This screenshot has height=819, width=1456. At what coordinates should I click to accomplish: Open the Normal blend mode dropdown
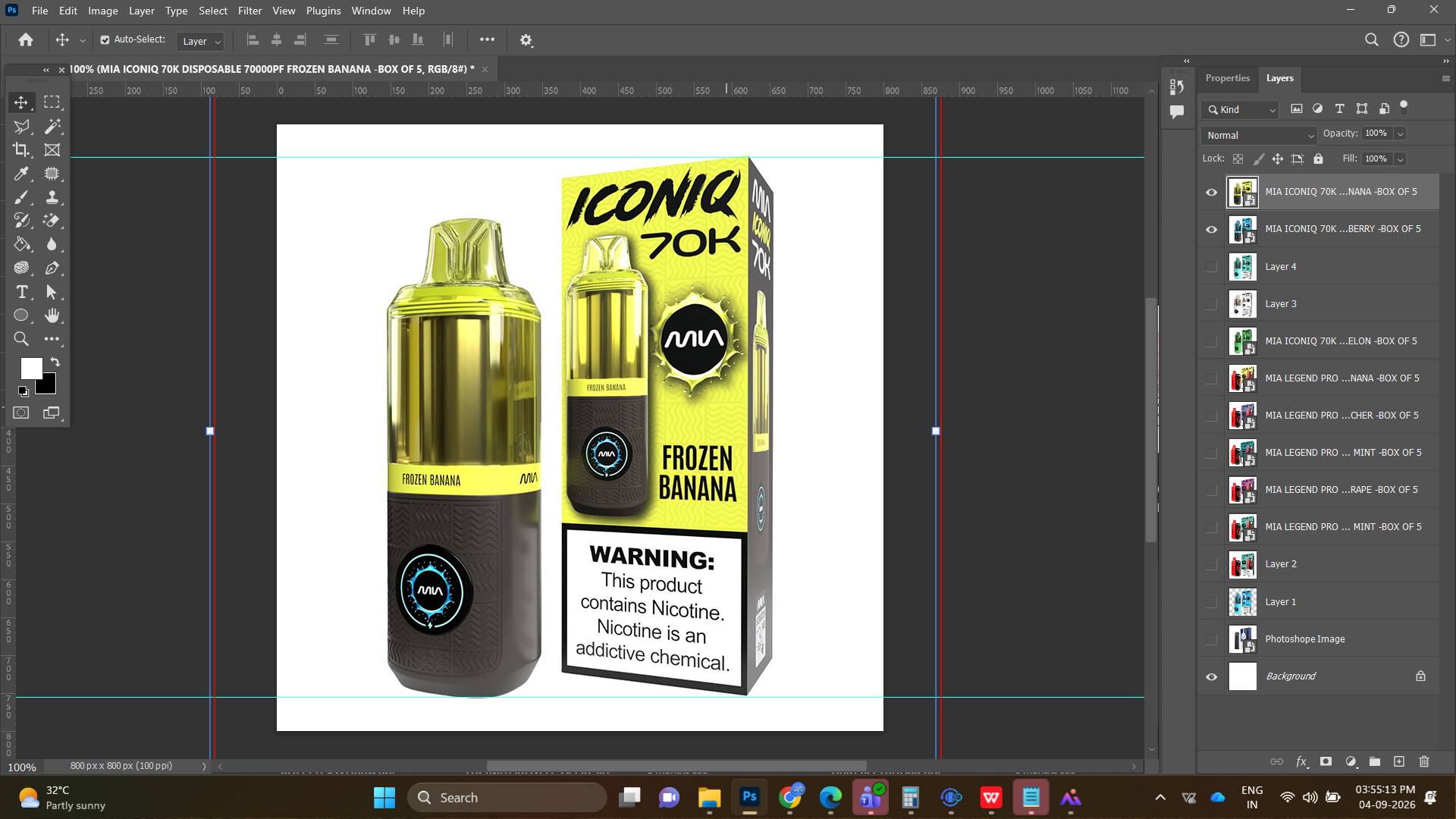[1259, 135]
